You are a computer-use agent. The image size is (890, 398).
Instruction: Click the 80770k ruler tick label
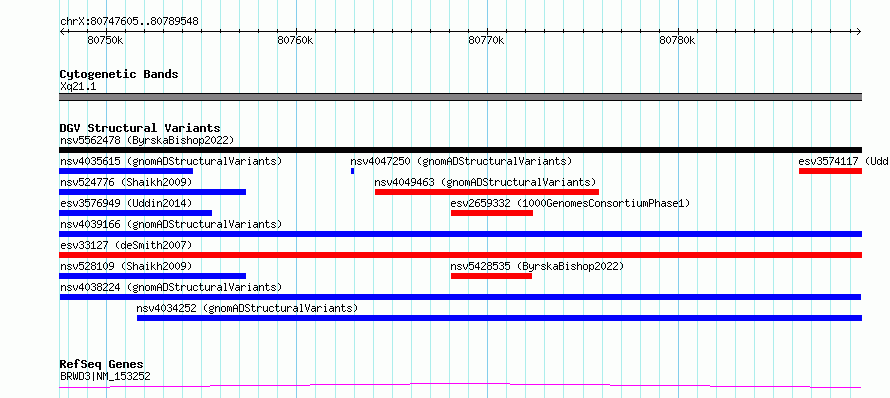click(486, 41)
